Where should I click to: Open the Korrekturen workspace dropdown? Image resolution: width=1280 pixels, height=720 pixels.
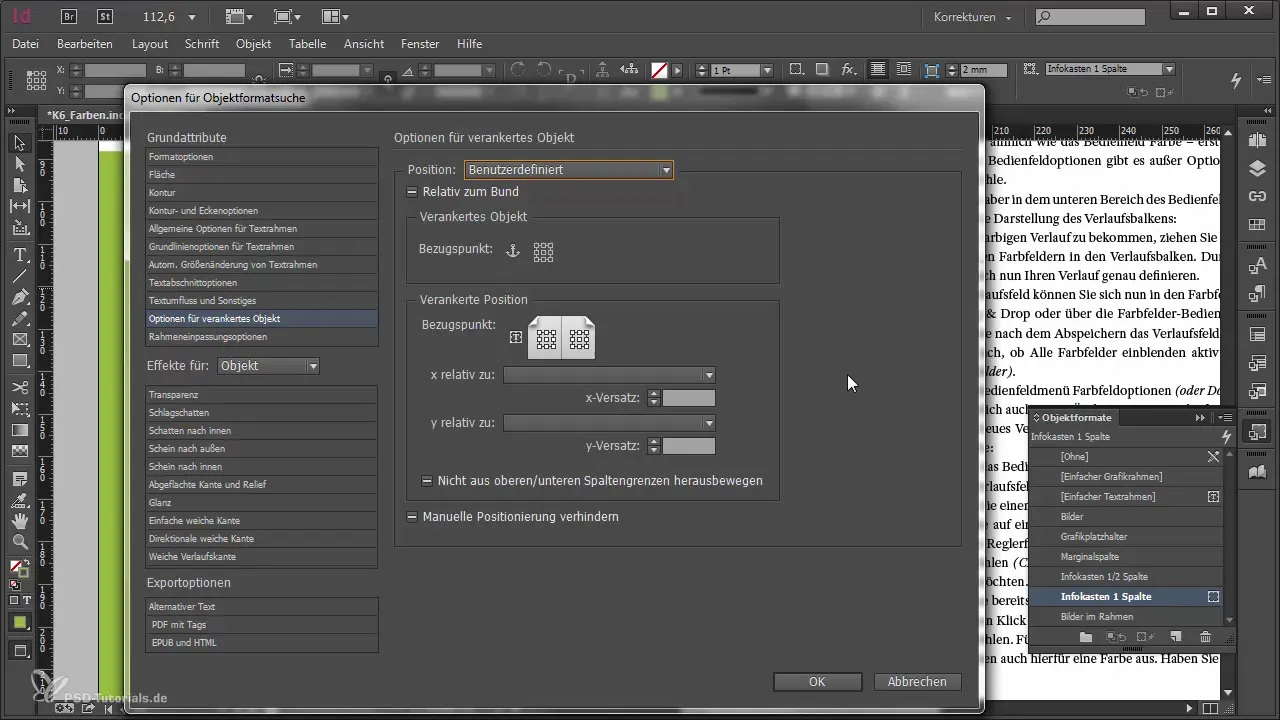point(972,17)
